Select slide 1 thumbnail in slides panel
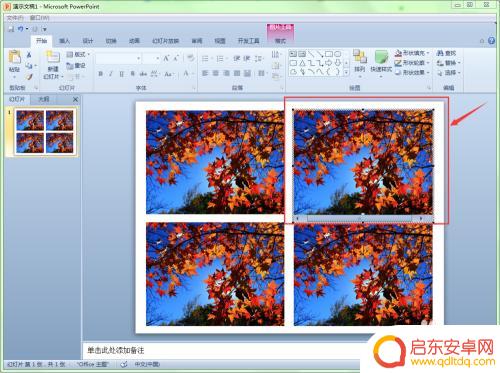 [45, 132]
